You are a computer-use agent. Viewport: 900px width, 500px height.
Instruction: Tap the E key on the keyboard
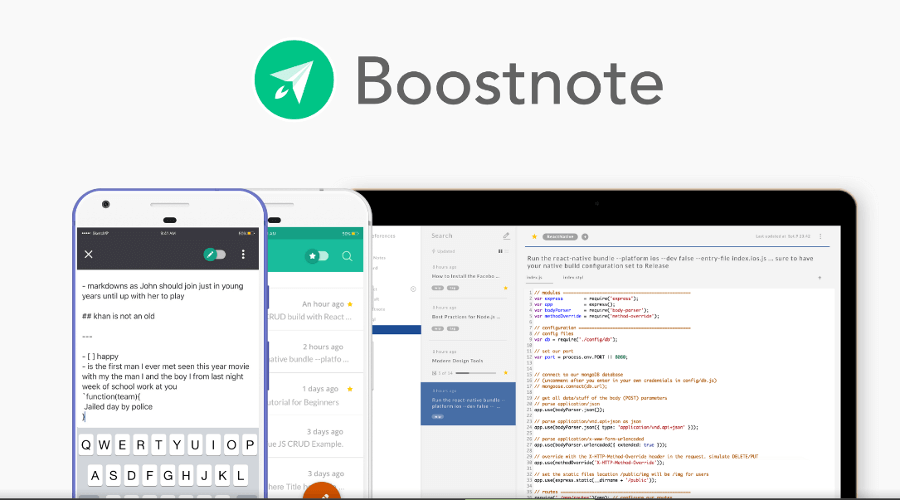tap(122, 445)
